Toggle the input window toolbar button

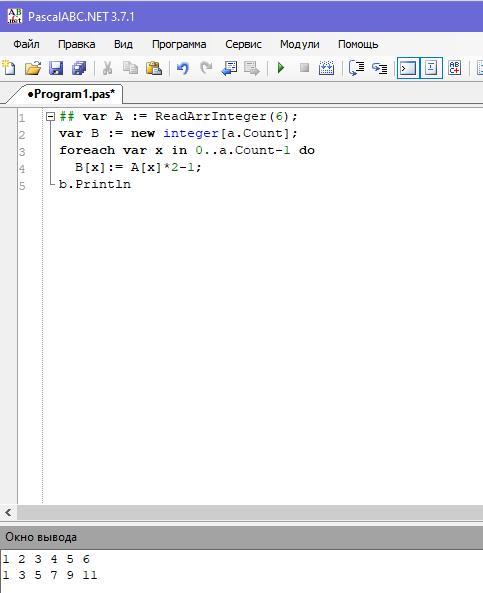pos(431,68)
